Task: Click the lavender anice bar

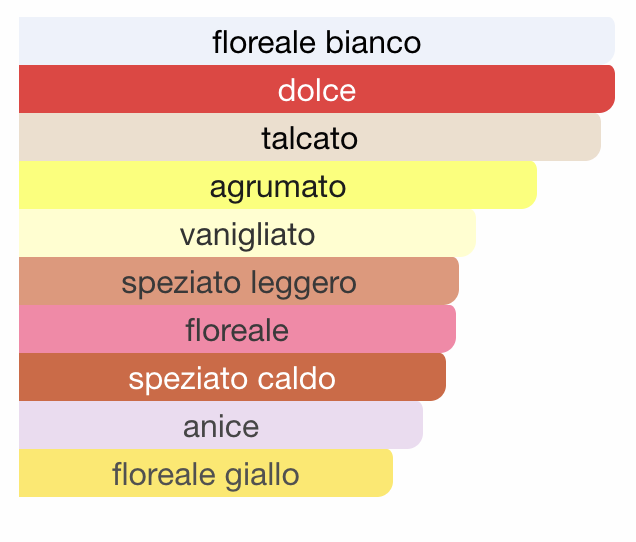Action: [221, 425]
